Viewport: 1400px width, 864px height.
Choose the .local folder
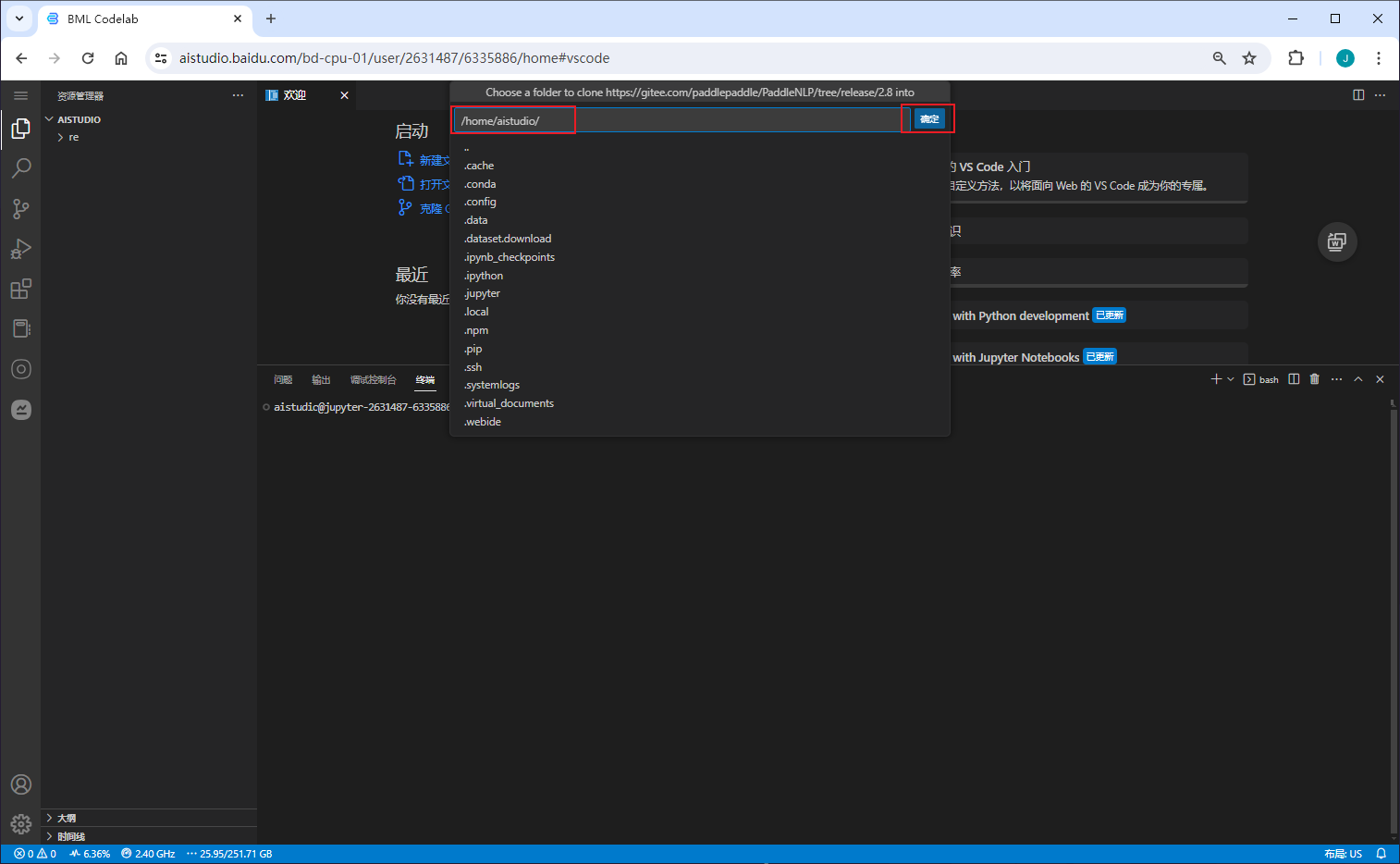[700, 312]
